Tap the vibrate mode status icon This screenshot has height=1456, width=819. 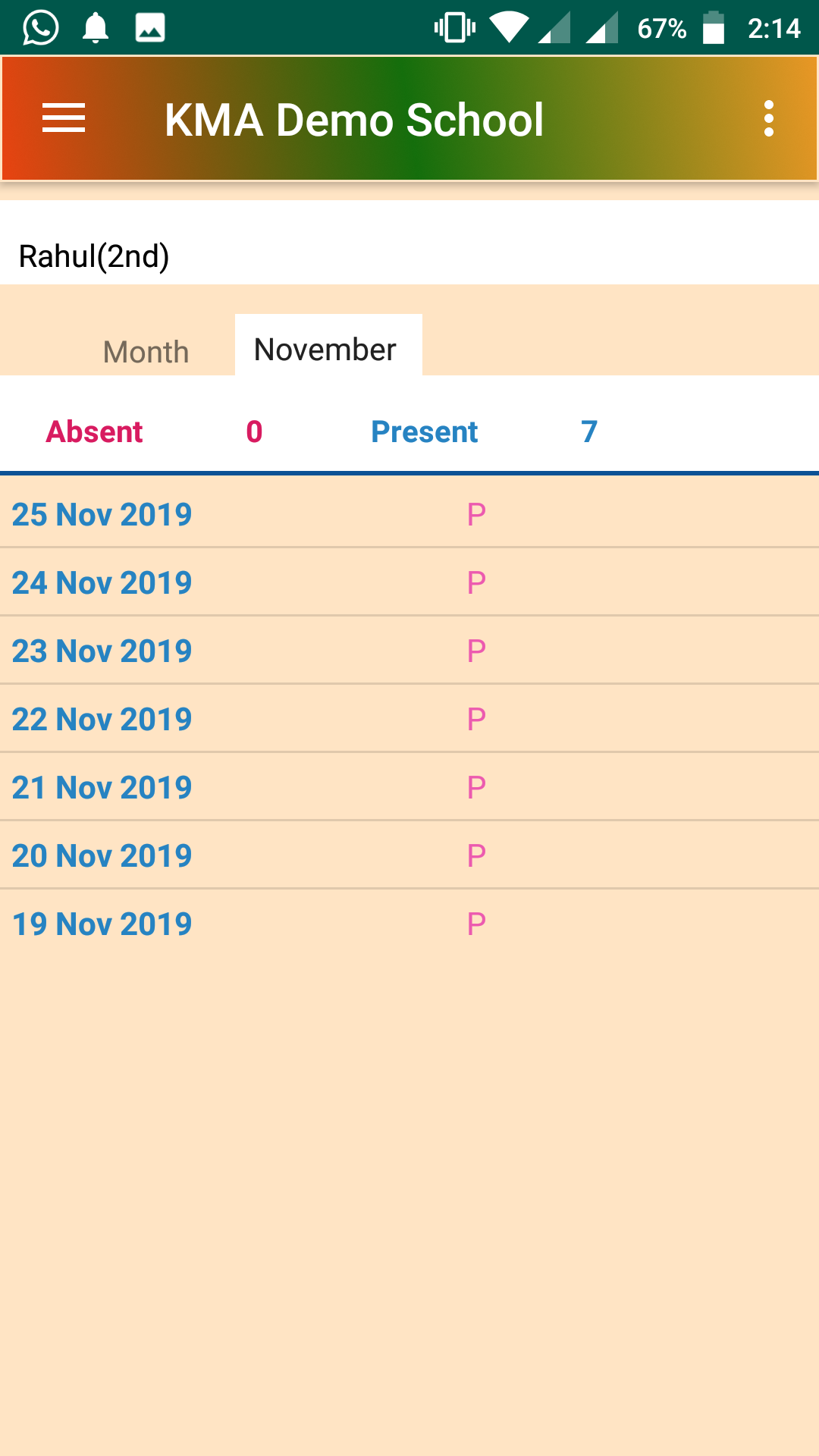455,28
